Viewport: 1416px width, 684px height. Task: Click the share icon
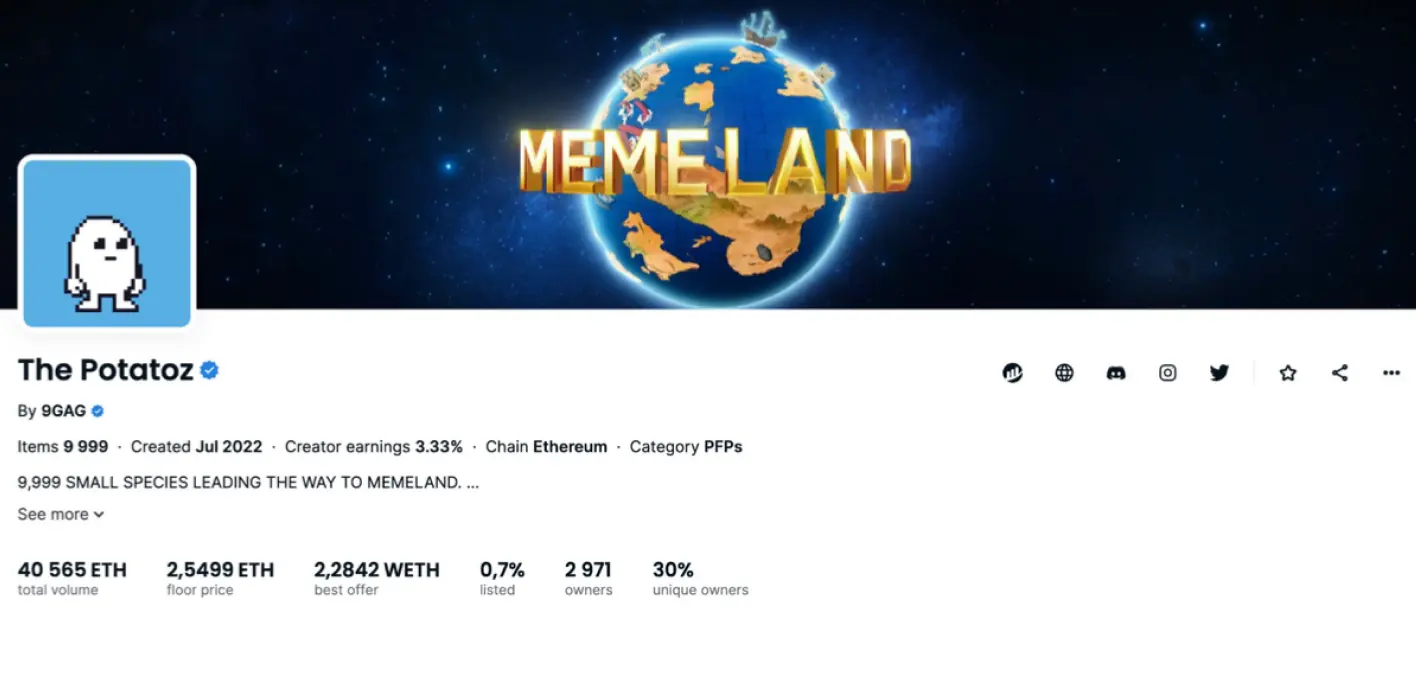1340,373
